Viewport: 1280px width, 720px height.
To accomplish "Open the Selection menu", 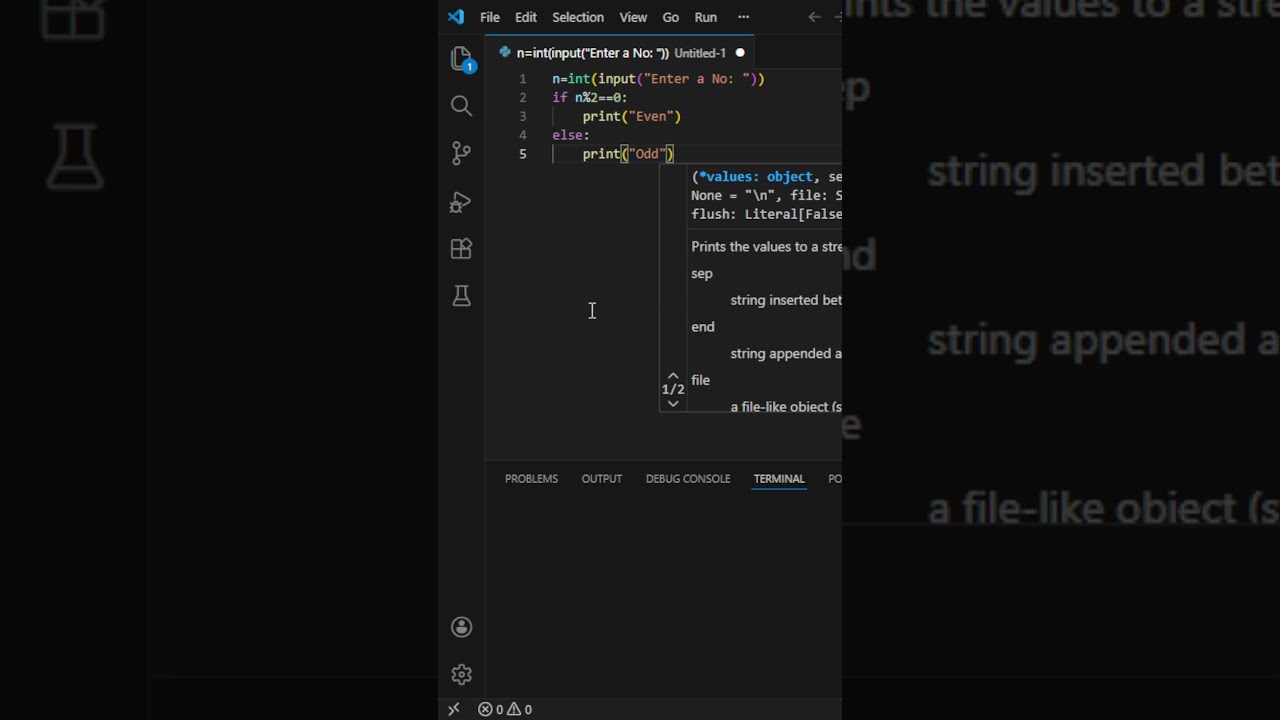I will click(x=578, y=17).
